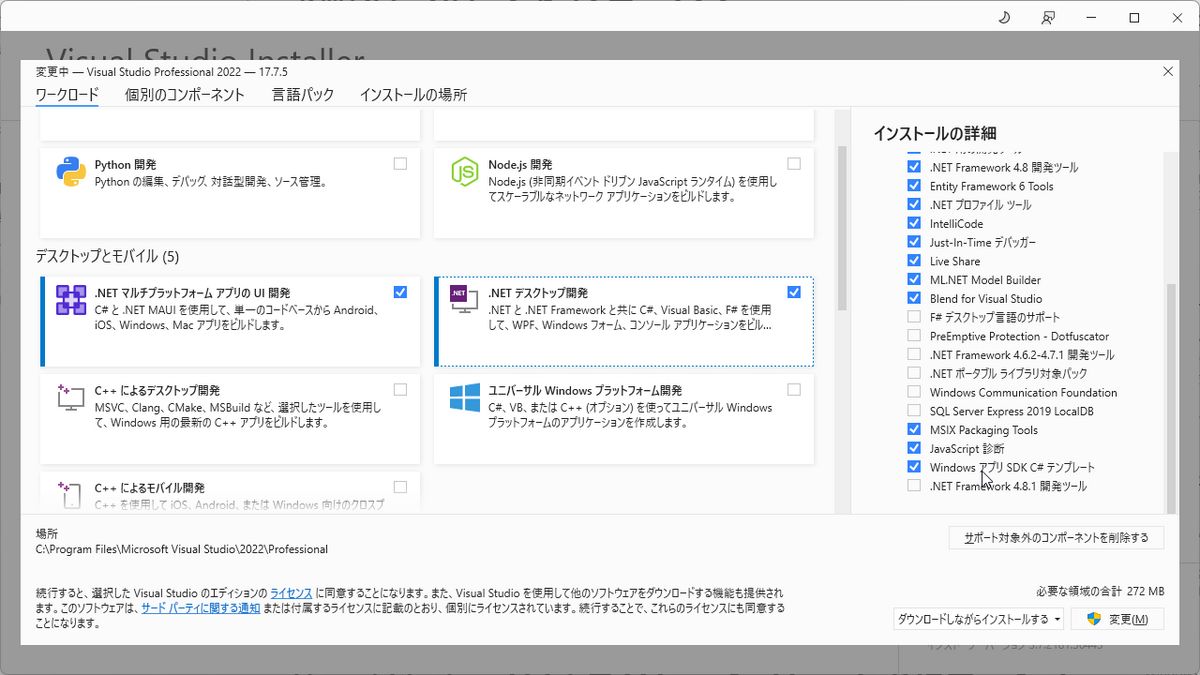The height and width of the screenshot is (675, 1200).
Task: Check ユニバーサル Windows プラットフォーム開発 checkbox
Action: tap(794, 389)
